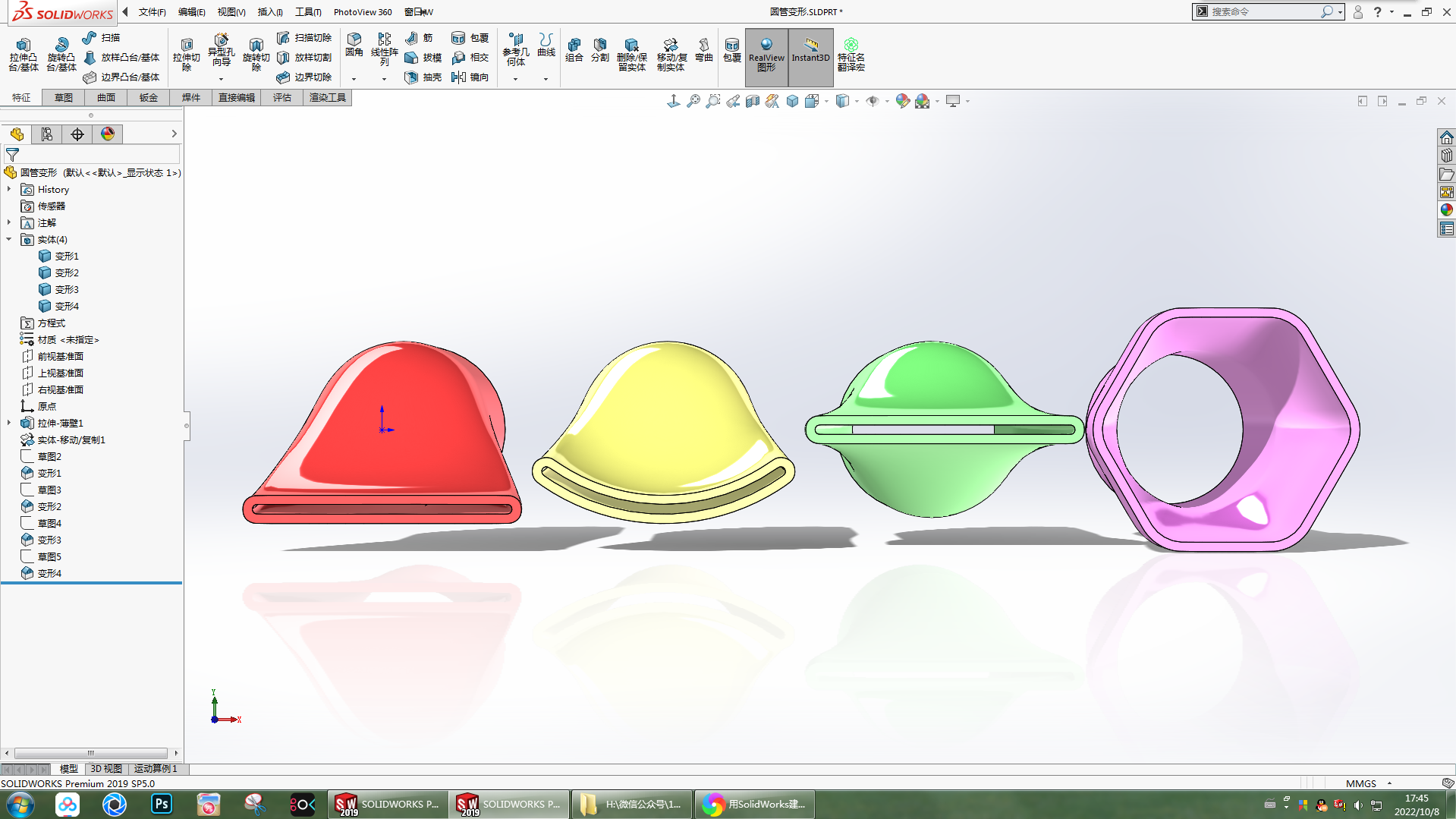Switch to the FeatureManager design tree tab
Screen dimensions: 1456x819
click(x=17, y=134)
